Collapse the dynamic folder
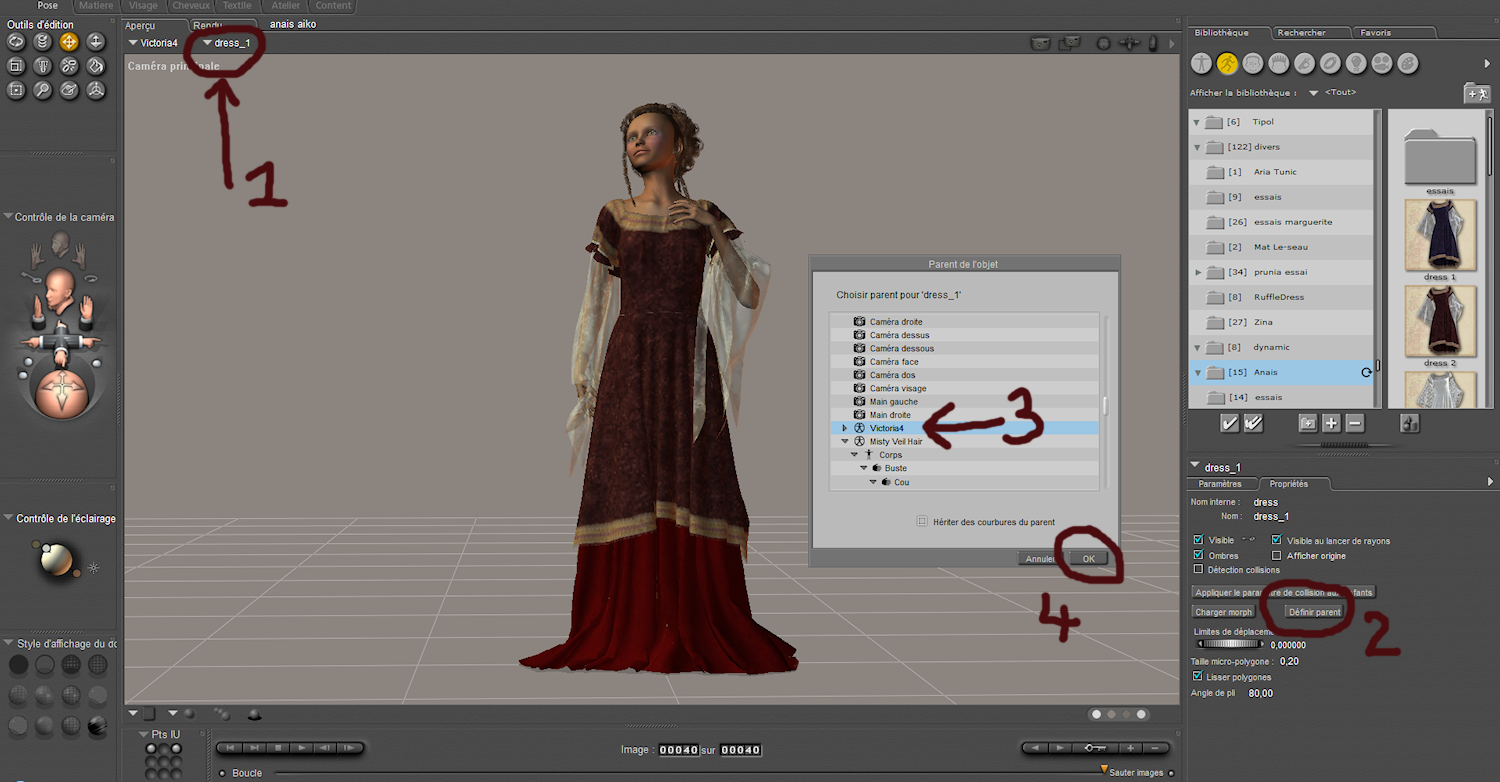1500x782 pixels. pyautogui.click(x=1197, y=347)
